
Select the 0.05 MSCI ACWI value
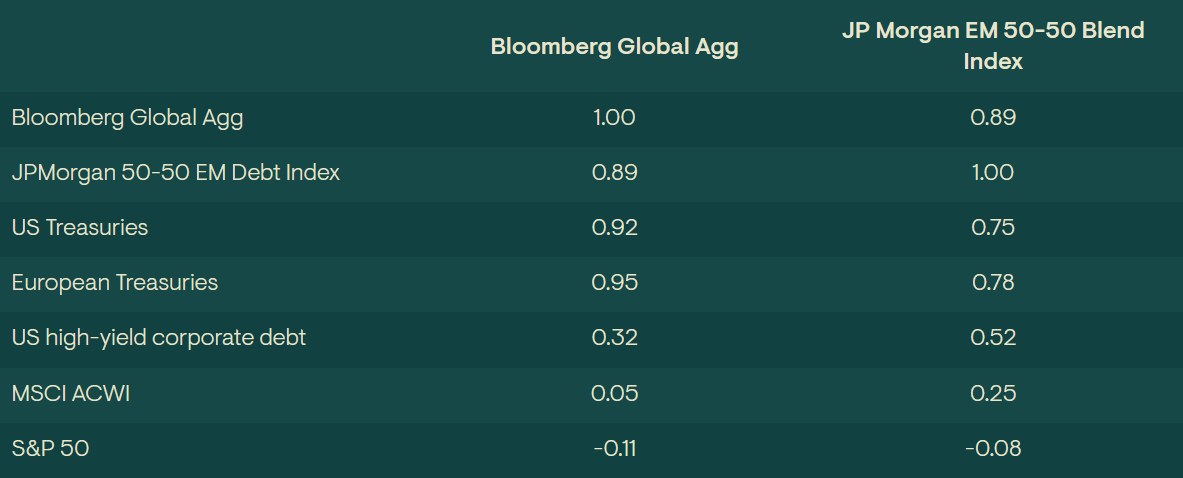(614, 393)
